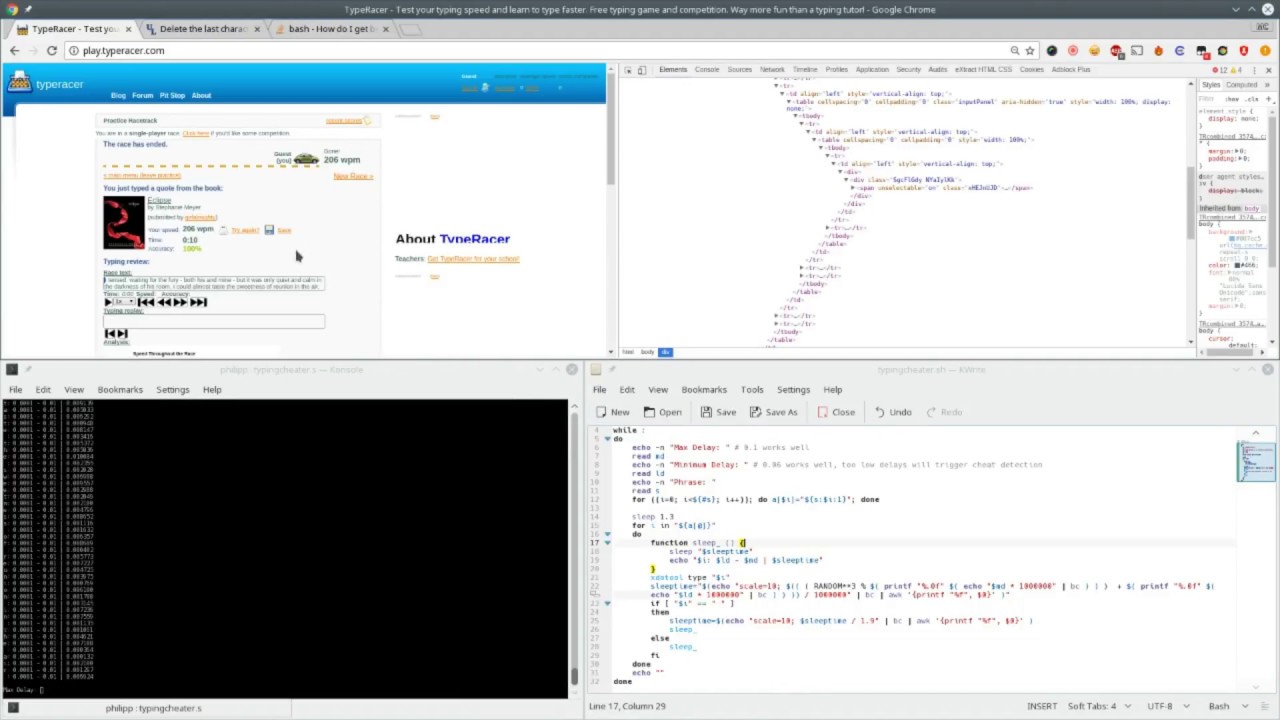Screen dimensions: 1280x720
Task: Collapse code fold at line 17 function
Action: pos(607,543)
